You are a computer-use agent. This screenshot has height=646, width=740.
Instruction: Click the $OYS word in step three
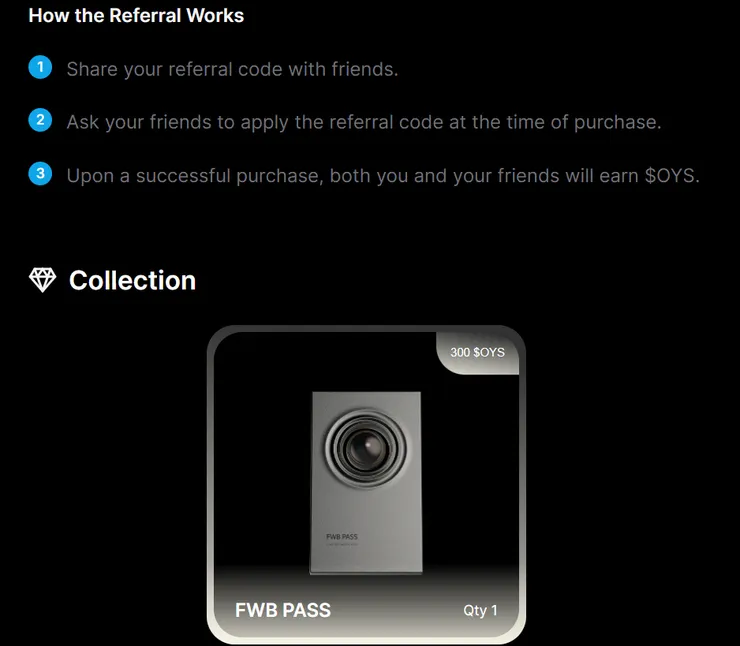tap(670, 176)
